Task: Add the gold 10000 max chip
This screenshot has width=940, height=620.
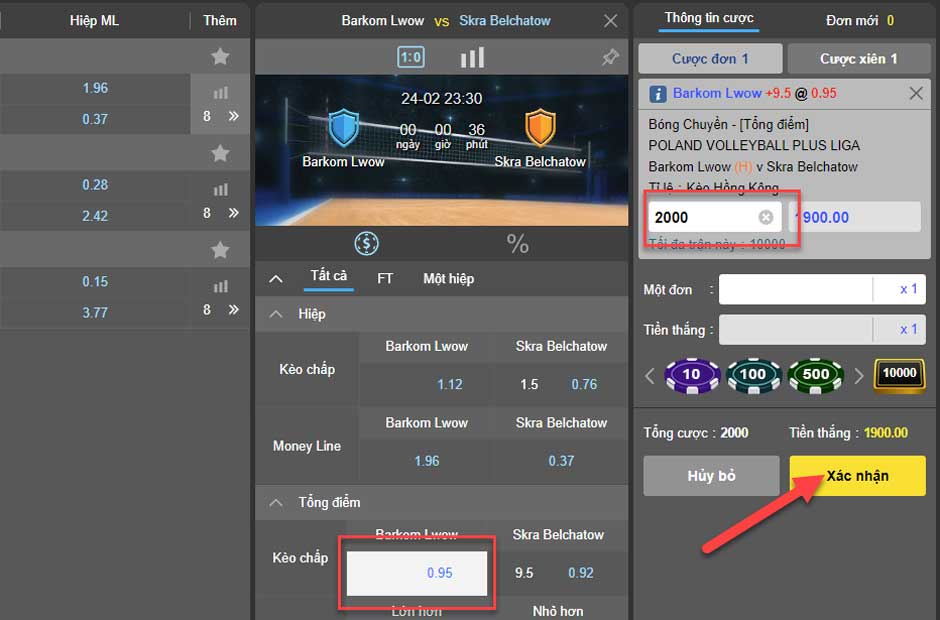Action: click(x=899, y=375)
